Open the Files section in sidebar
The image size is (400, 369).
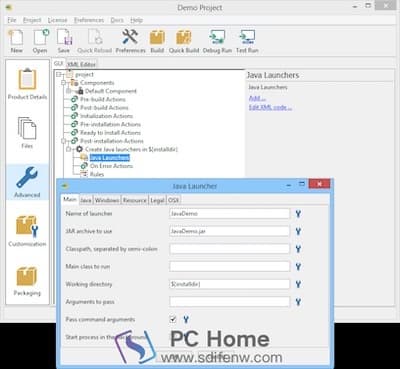coord(27,132)
